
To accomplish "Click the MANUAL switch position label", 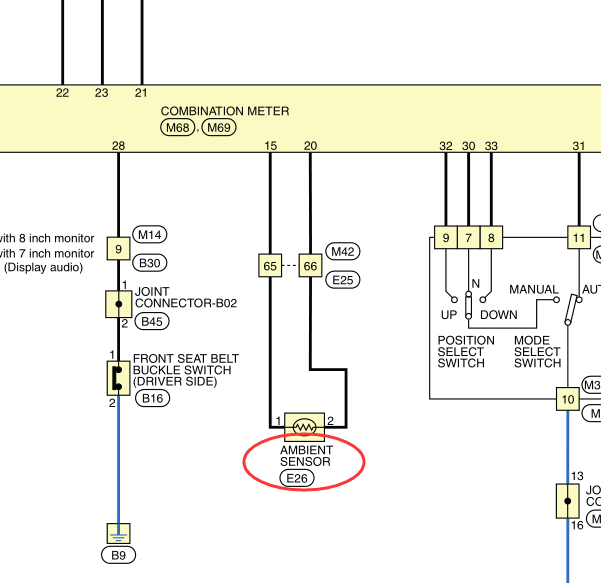I will pyautogui.click(x=534, y=289).
